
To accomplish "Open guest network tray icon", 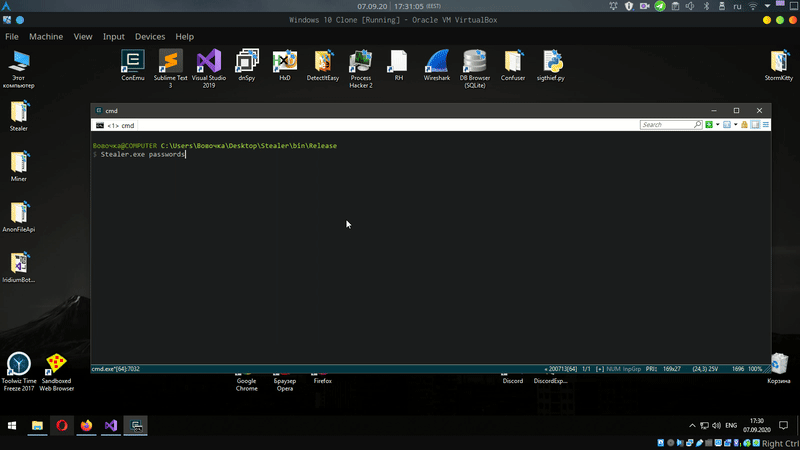I will (704, 426).
